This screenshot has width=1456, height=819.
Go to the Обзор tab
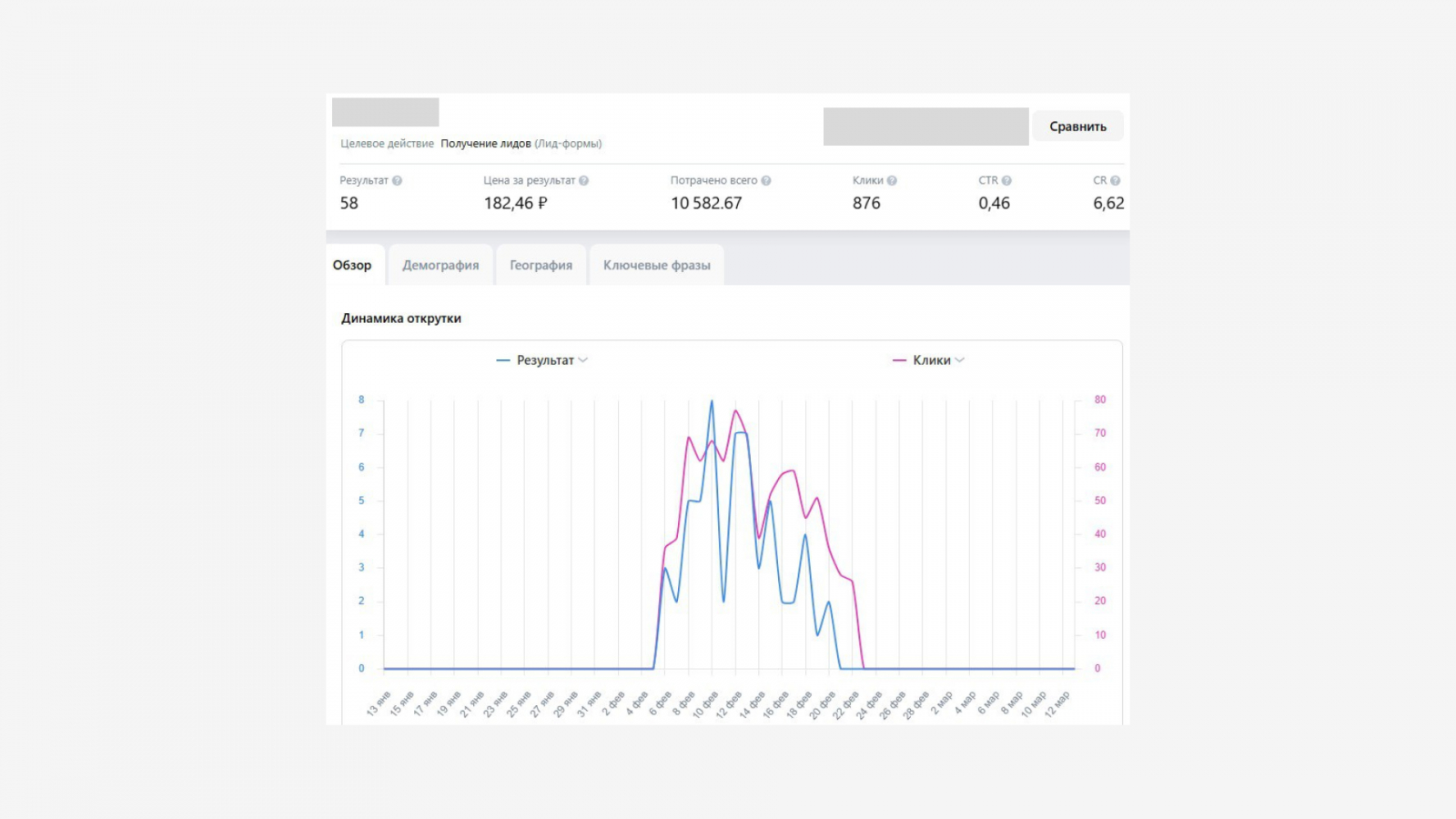352,266
